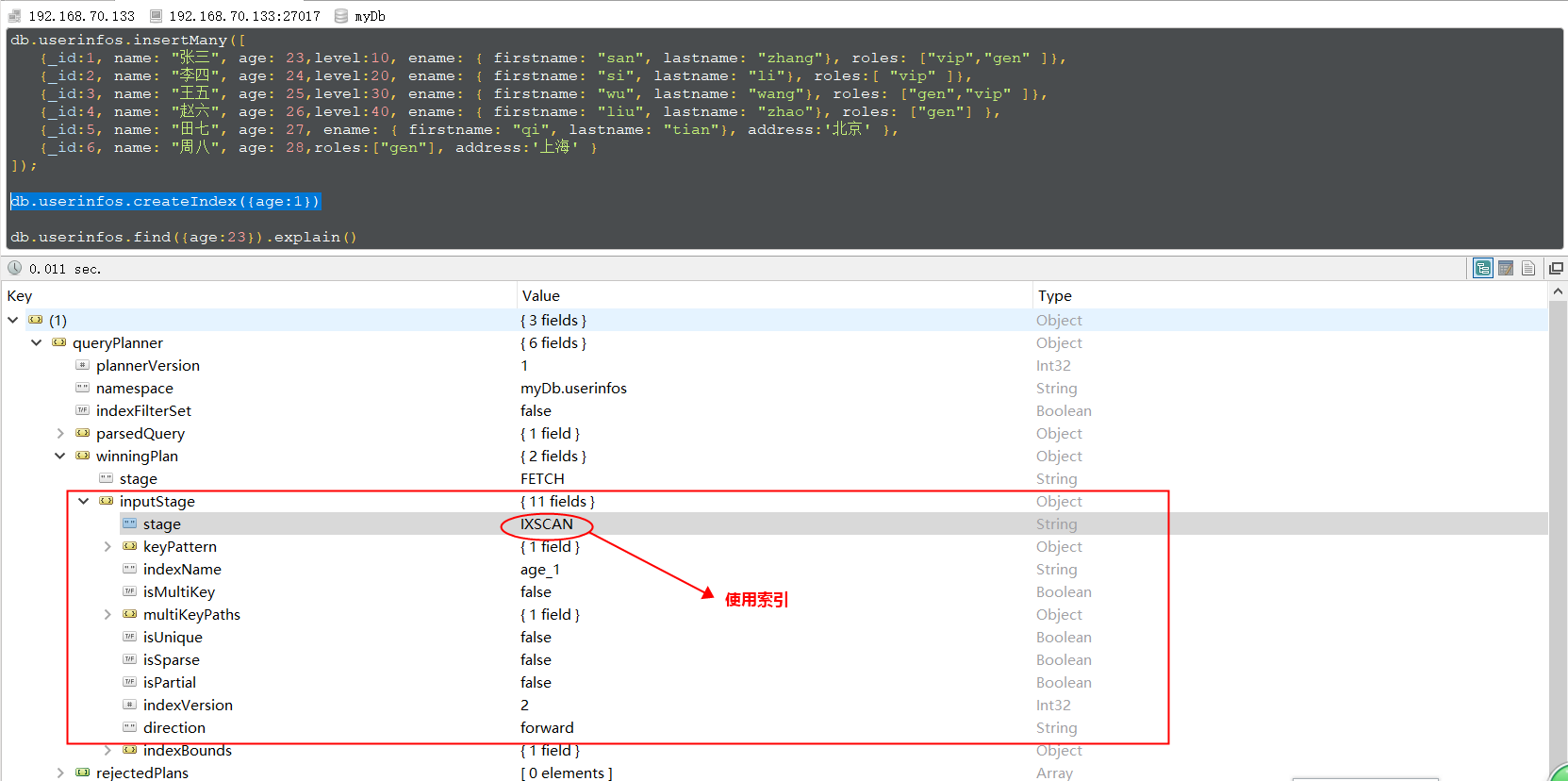Expand the parsedQuery node
This screenshot has width=1568, height=781.
pos(60,433)
